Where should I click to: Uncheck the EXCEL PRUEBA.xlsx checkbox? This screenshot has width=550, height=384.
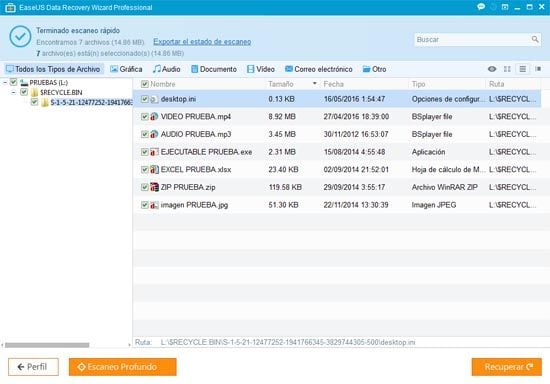point(145,170)
